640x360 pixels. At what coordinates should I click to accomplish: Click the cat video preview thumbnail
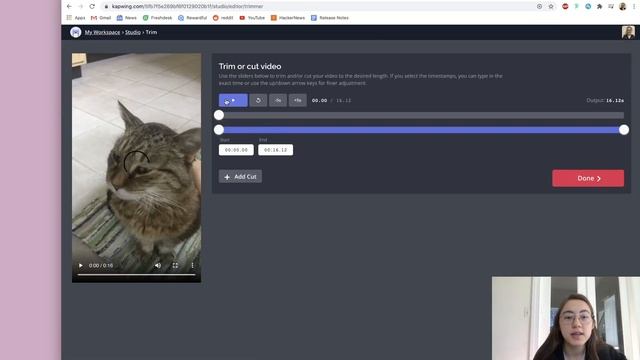136,168
